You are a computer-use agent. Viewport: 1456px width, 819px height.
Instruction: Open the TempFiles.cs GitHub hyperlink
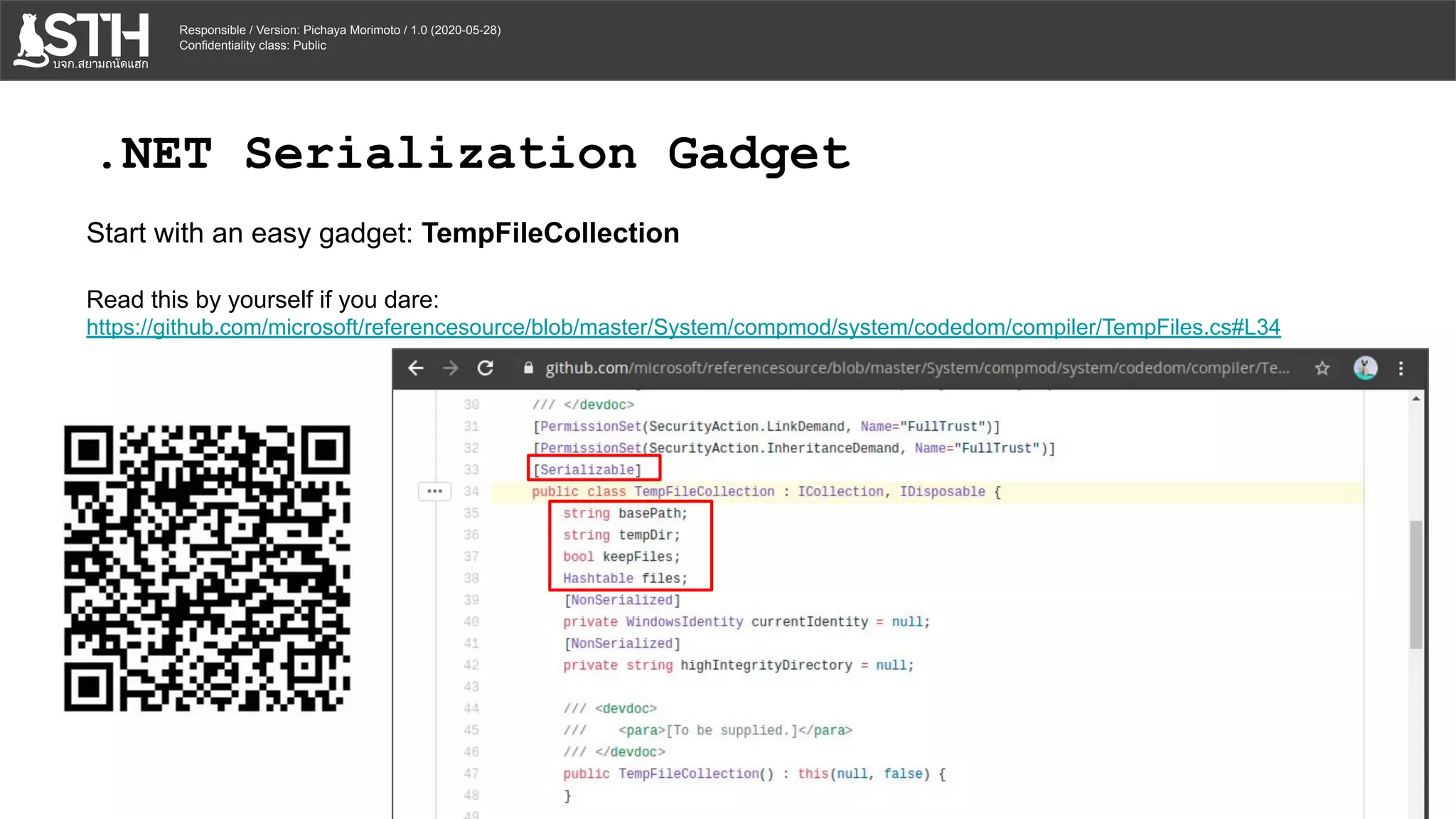pyautogui.click(x=683, y=327)
